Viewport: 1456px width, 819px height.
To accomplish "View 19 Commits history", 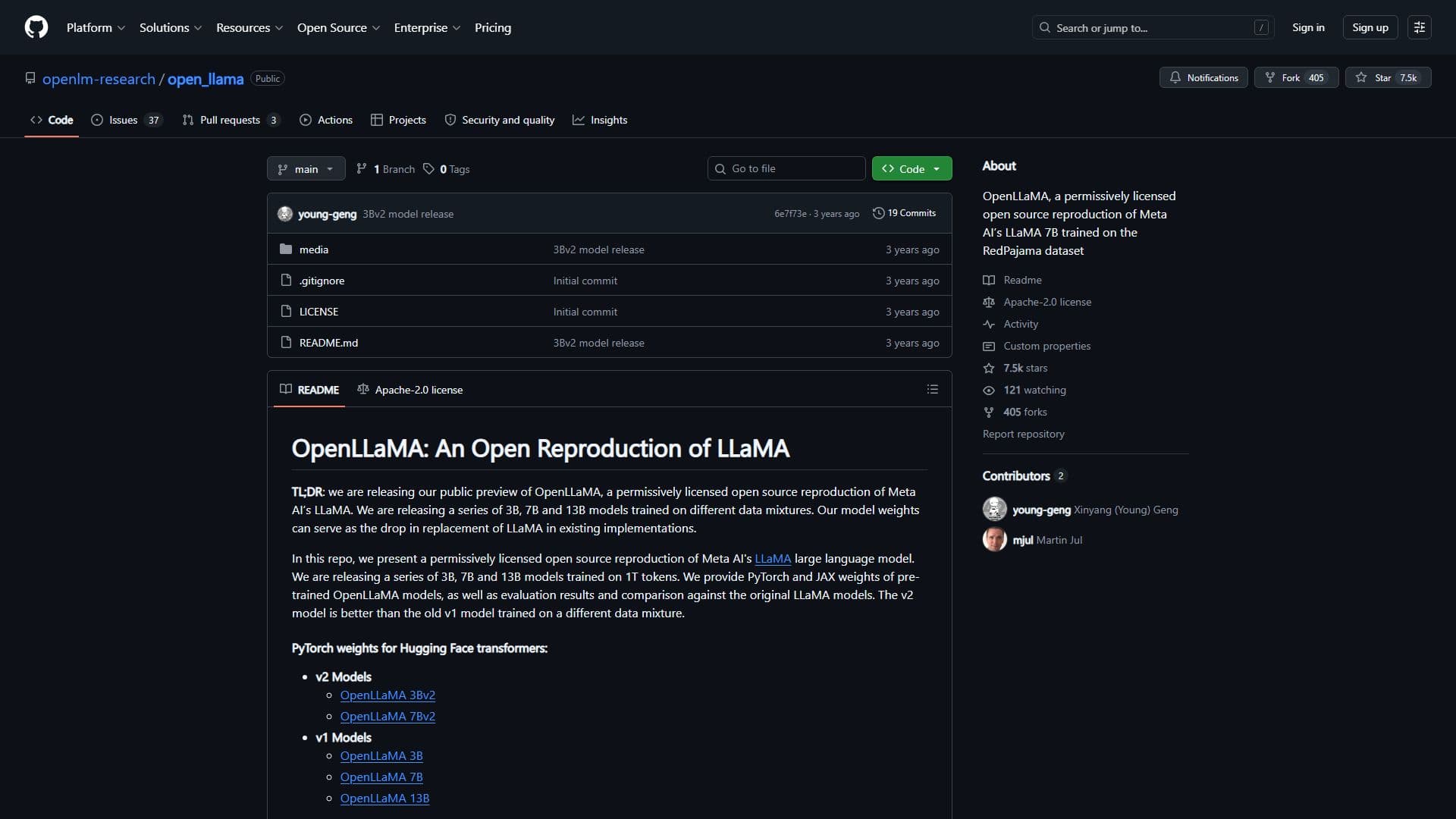I will 905,213.
